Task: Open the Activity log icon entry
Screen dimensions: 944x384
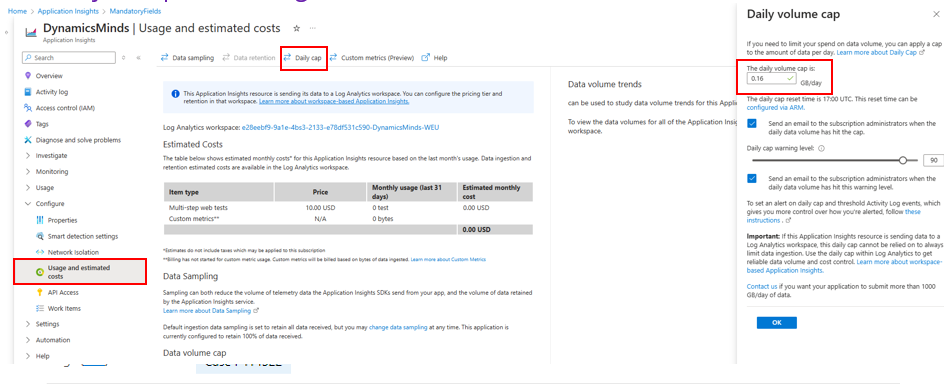Action: tap(27, 92)
